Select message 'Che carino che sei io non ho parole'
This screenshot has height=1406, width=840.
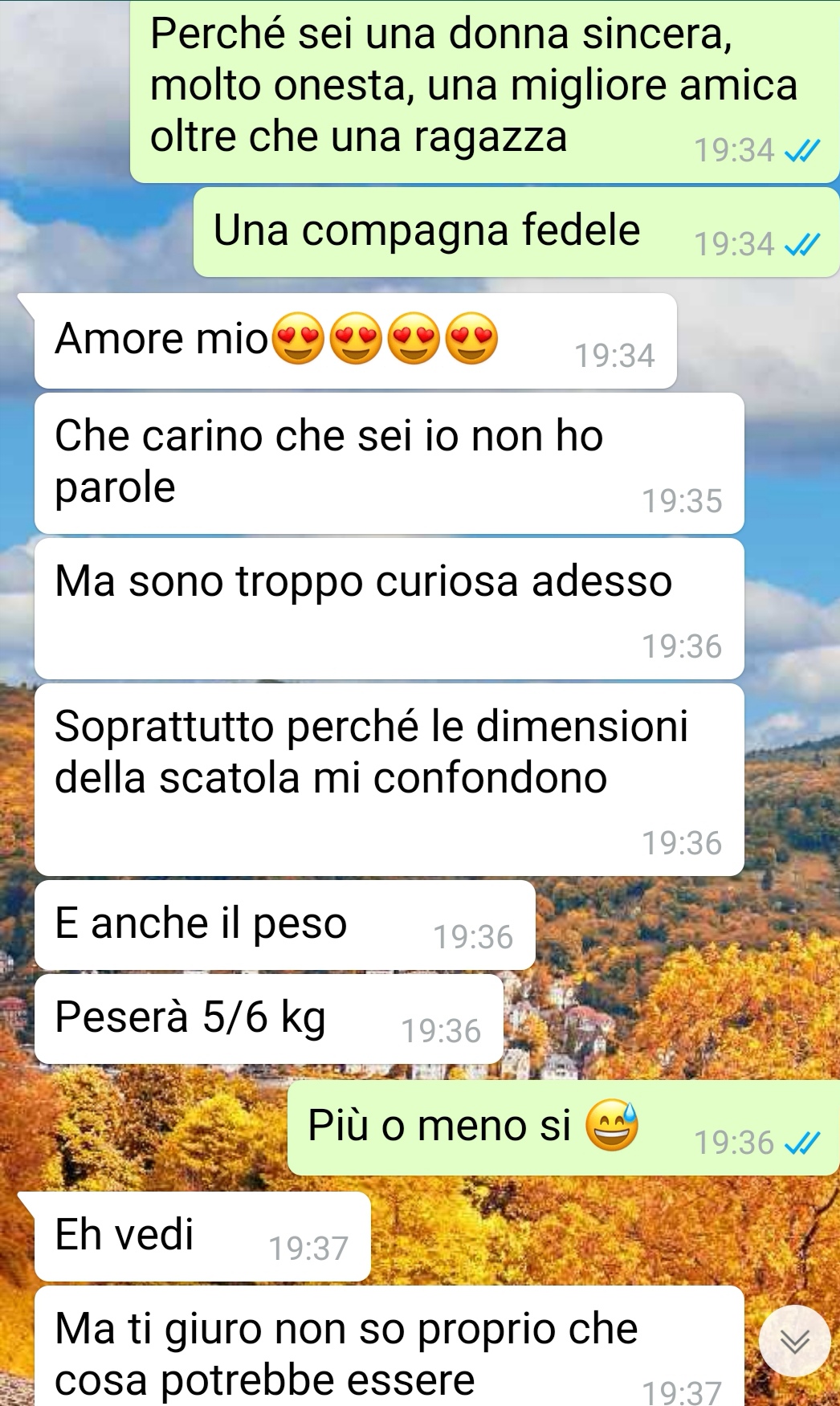coord(389,463)
